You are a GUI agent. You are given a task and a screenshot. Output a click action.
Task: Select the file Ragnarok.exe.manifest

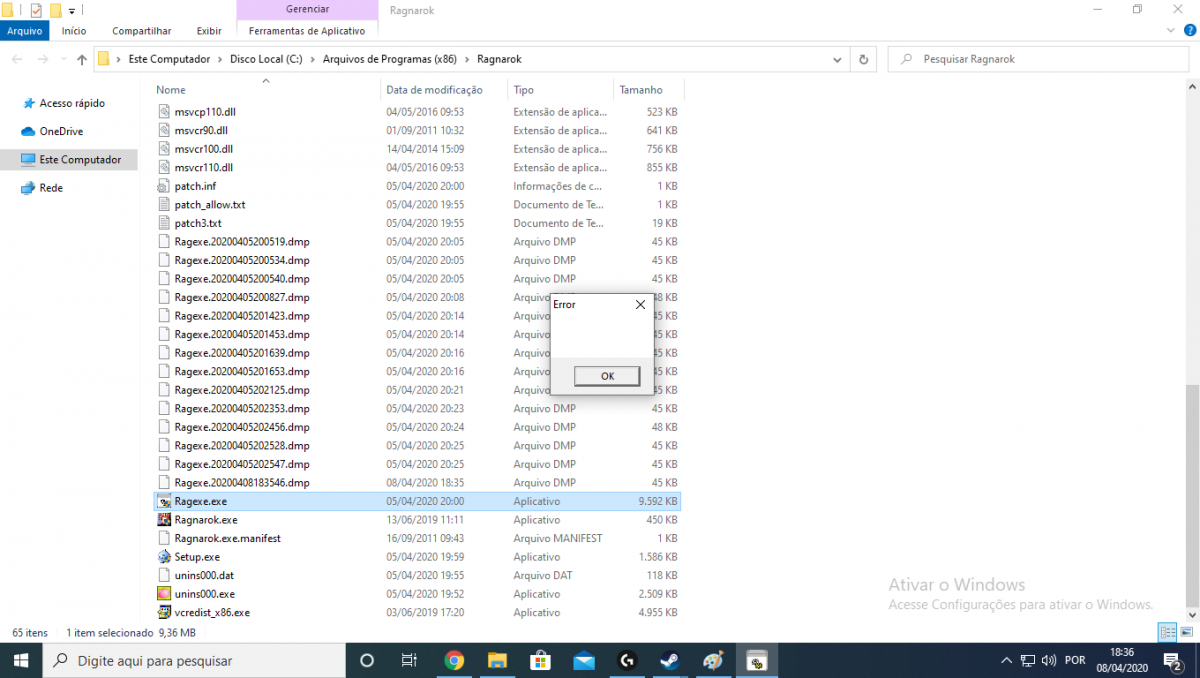coord(227,538)
